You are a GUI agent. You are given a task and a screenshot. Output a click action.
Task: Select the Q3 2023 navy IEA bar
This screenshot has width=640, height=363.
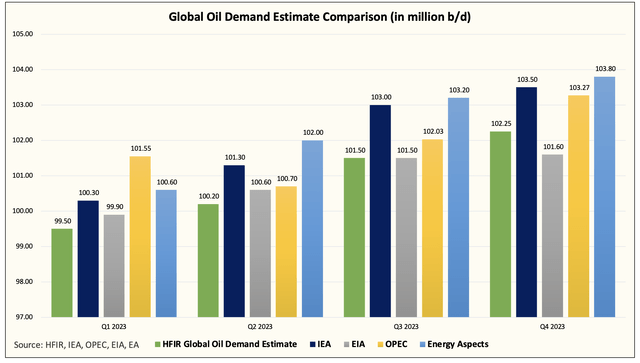pyautogui.click(x=380, y=211)
